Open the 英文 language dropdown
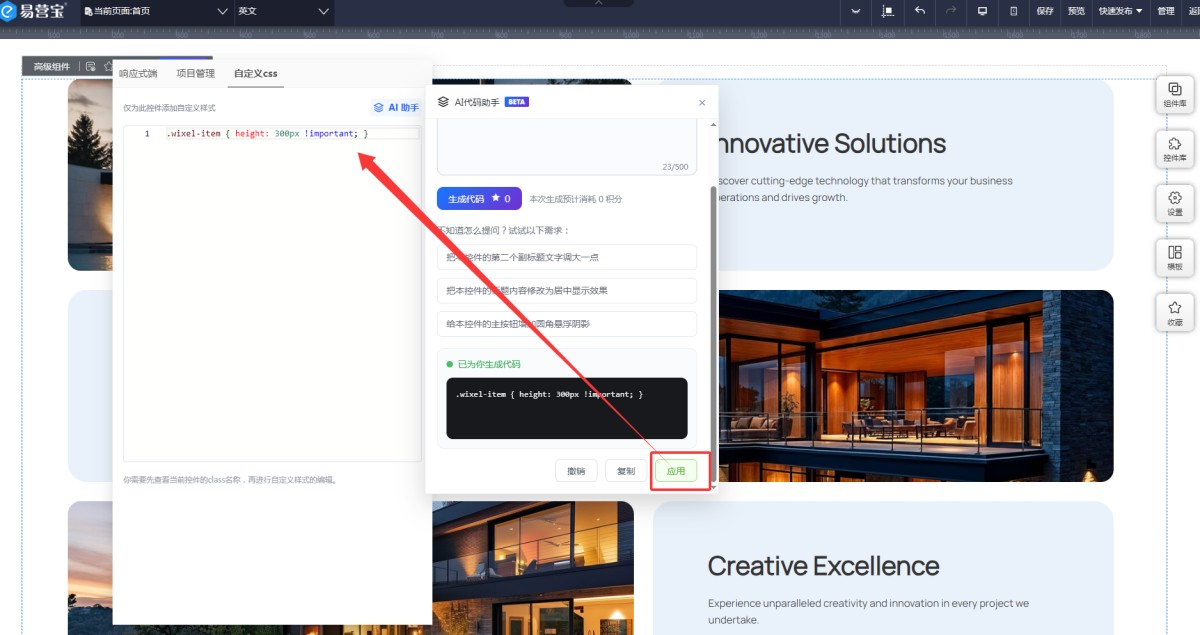 click(x=284, y=11)
